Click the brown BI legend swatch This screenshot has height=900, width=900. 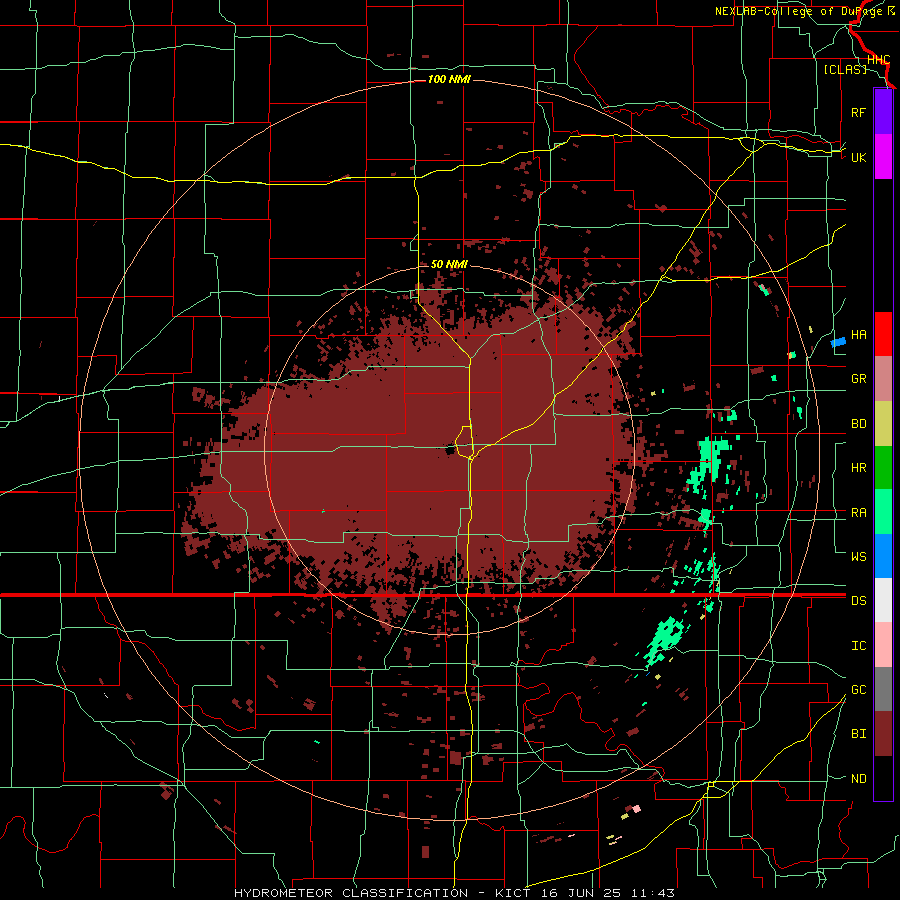coord(883,734)
